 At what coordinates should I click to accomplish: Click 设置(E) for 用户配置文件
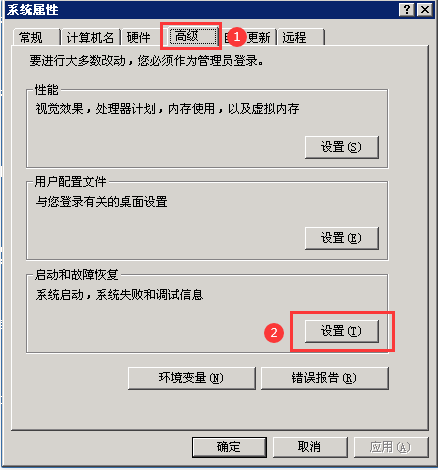[342, 238]
